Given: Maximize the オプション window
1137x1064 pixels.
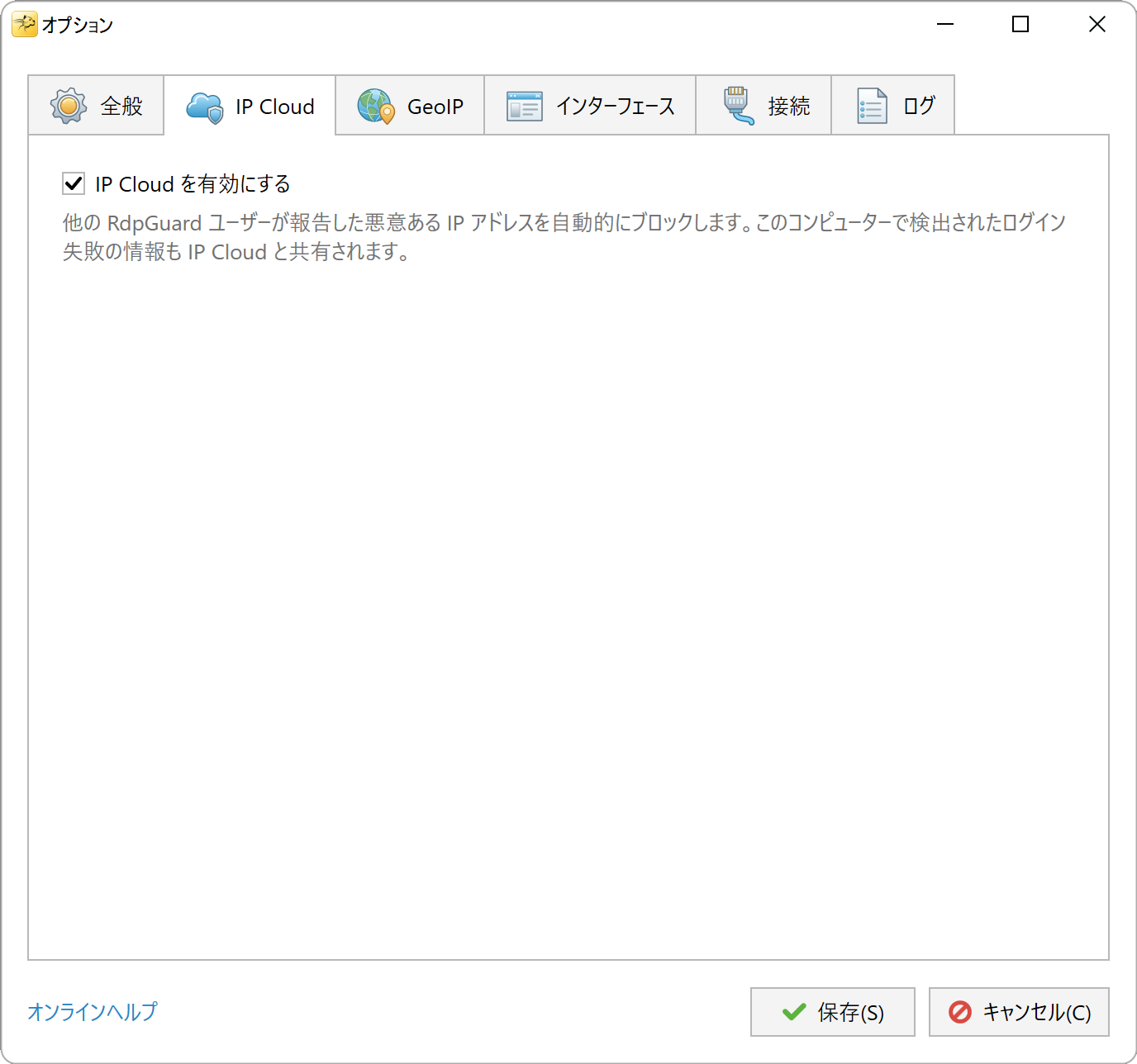Looking at the screenshot, I should coord(1020,25).
